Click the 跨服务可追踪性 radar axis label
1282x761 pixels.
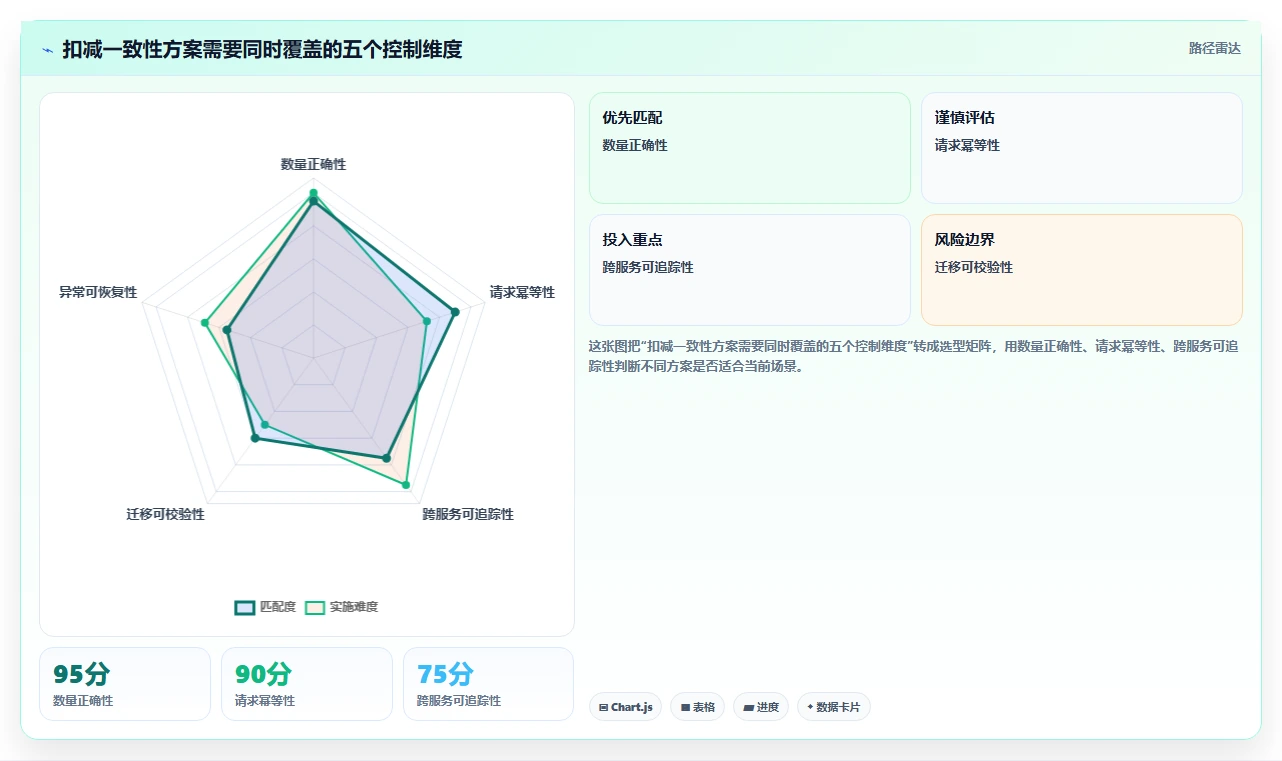(x=468, y=514)
